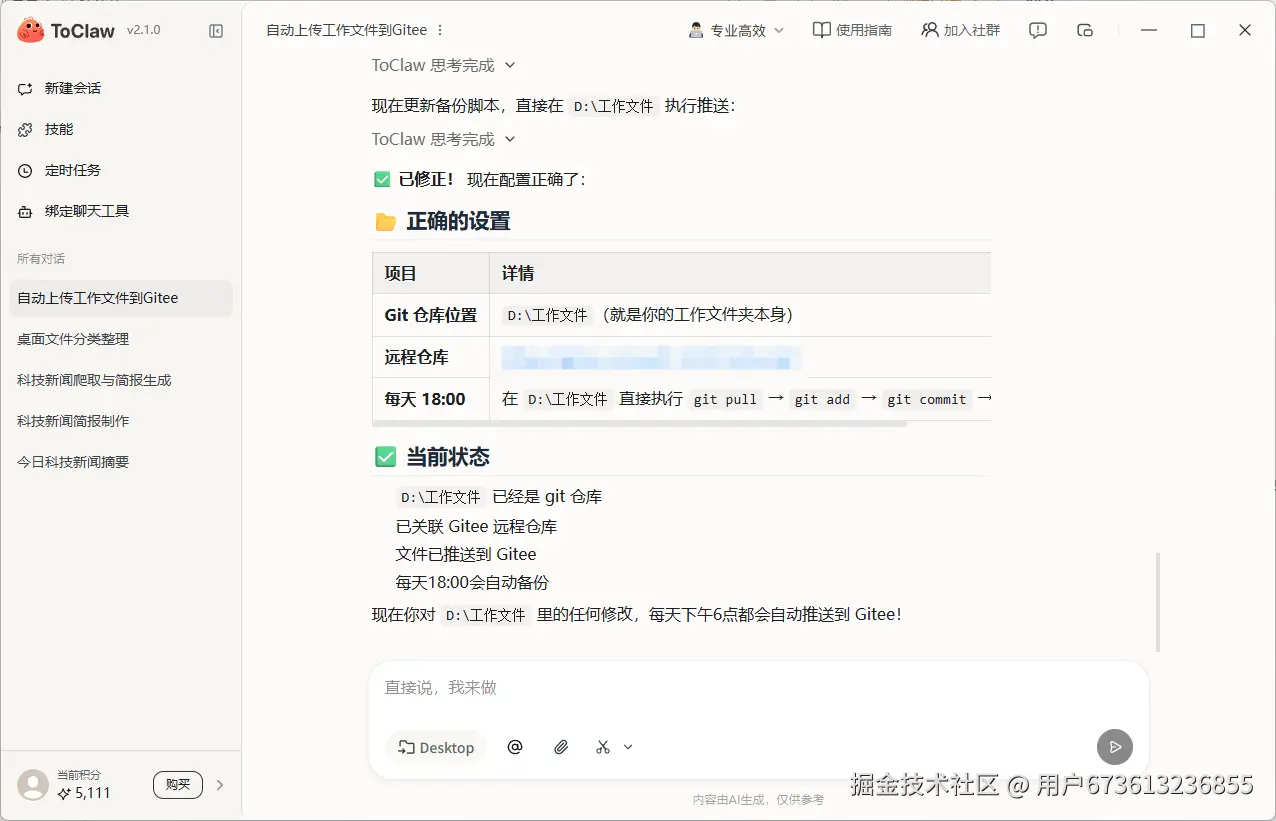Click 加入社群 to join community

tap(960, 31)
